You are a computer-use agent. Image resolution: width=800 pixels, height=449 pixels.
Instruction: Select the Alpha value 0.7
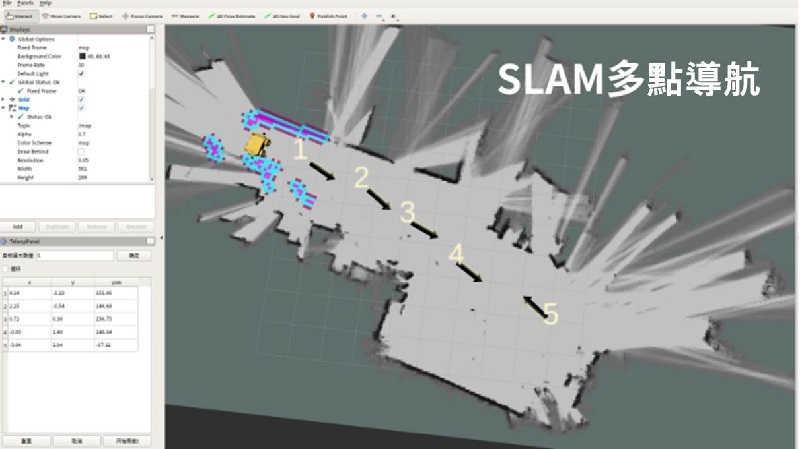(x=82, y=134)
